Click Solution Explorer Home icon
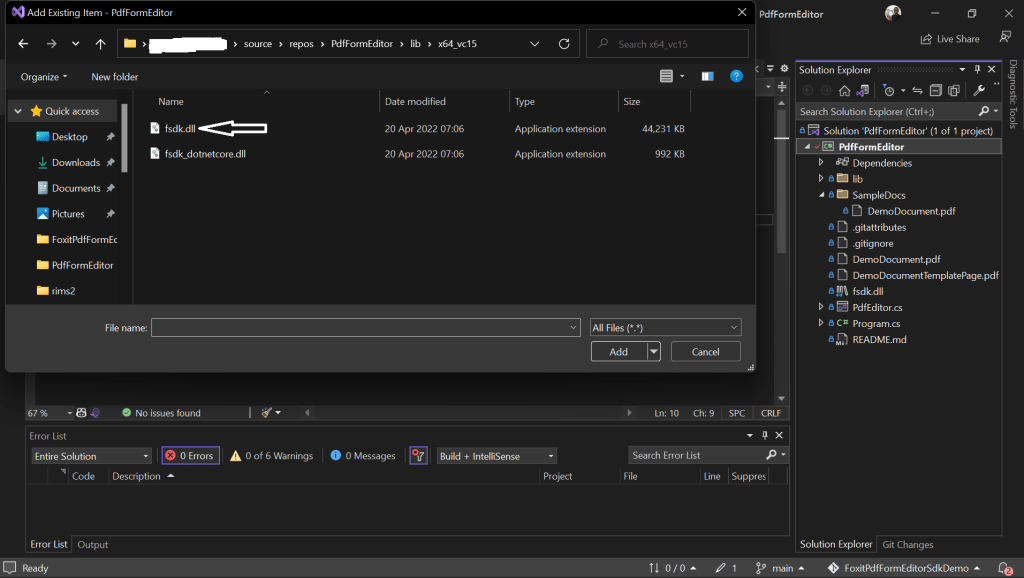This screenshot has width=1024, height=578. tap(844, 90)
